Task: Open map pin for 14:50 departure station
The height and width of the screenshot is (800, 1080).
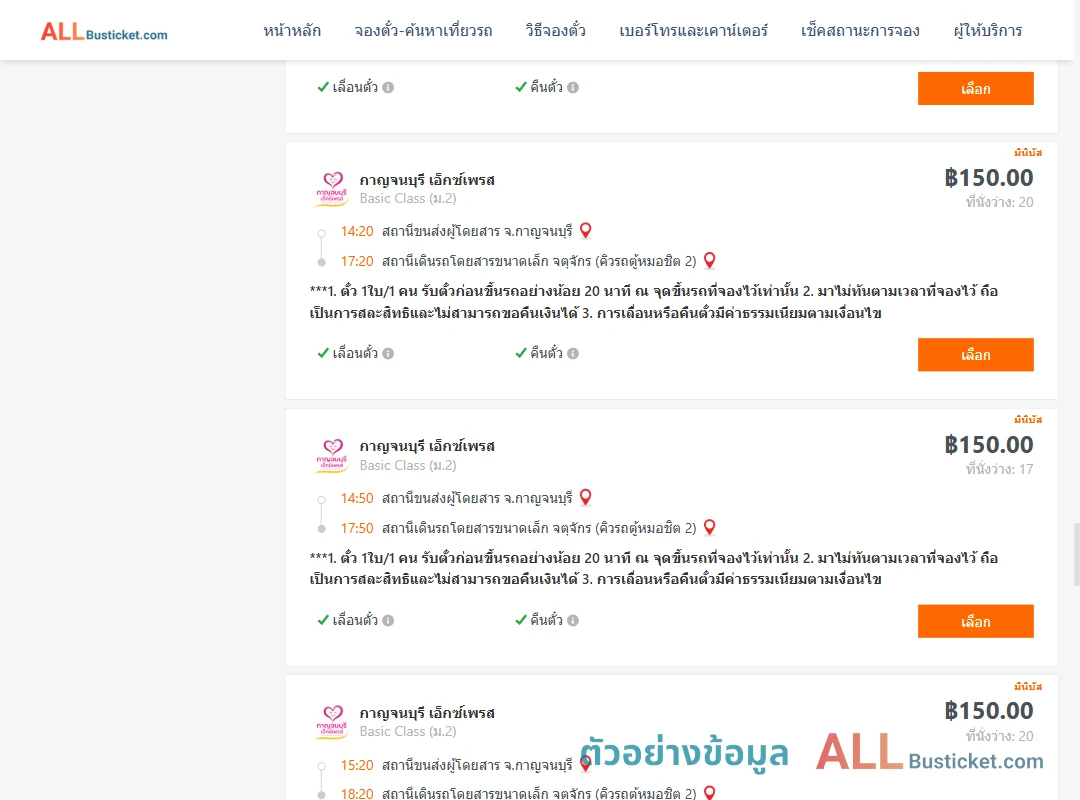Action: (x=585, y=497)
